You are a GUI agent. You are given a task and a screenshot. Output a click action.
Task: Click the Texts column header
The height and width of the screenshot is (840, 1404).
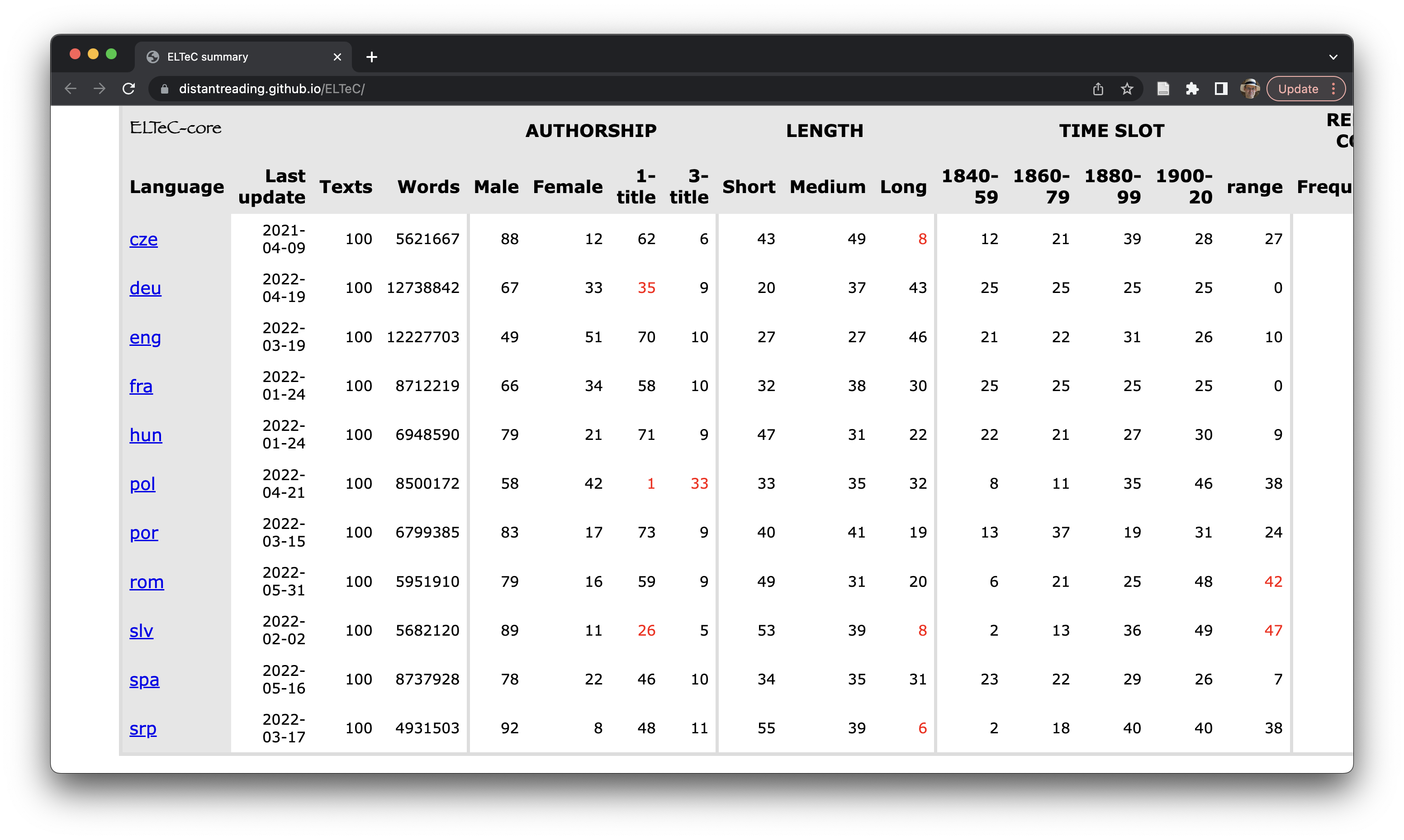click(346, 187)
